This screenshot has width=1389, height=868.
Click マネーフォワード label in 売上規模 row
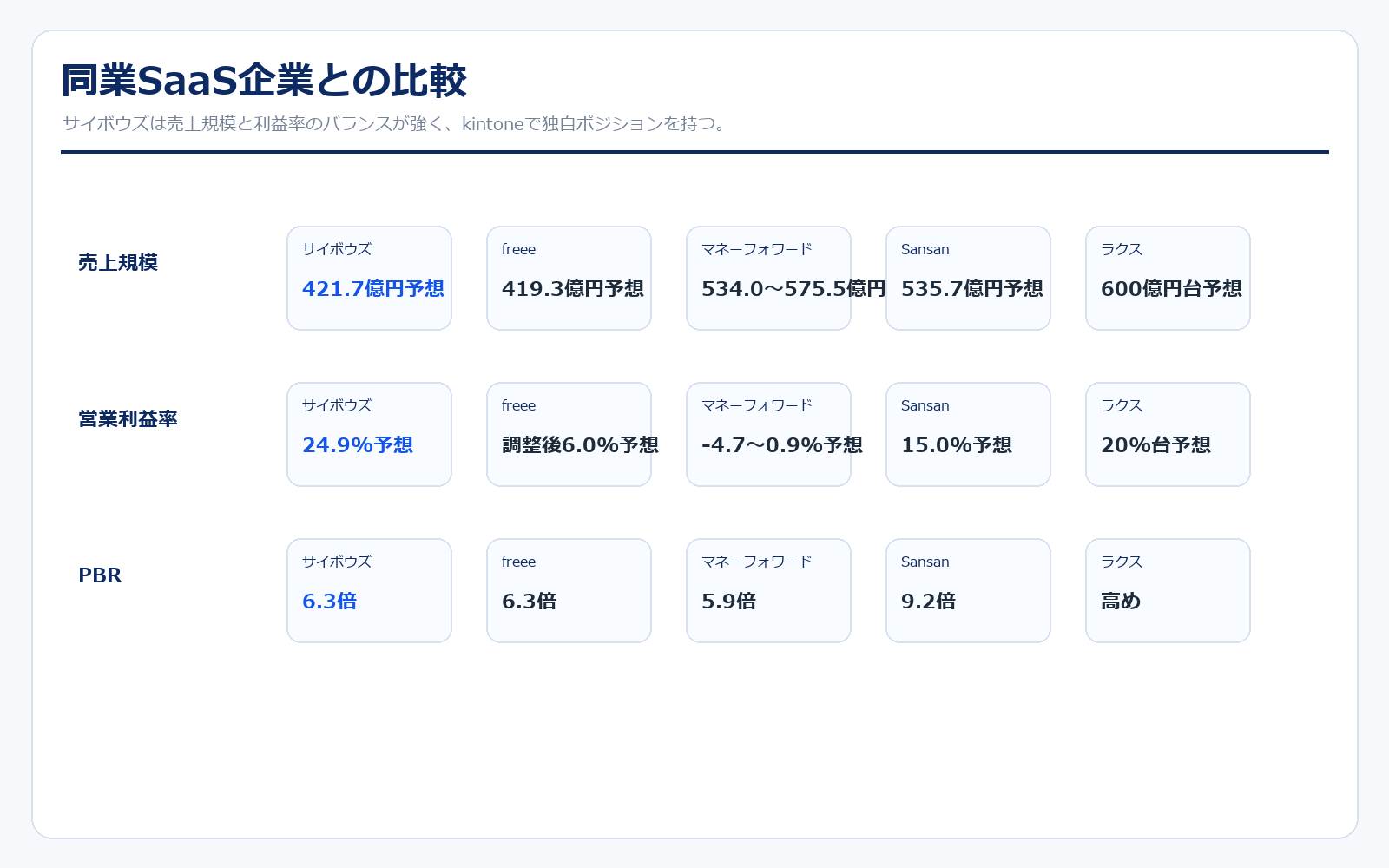tap(757, 249)
